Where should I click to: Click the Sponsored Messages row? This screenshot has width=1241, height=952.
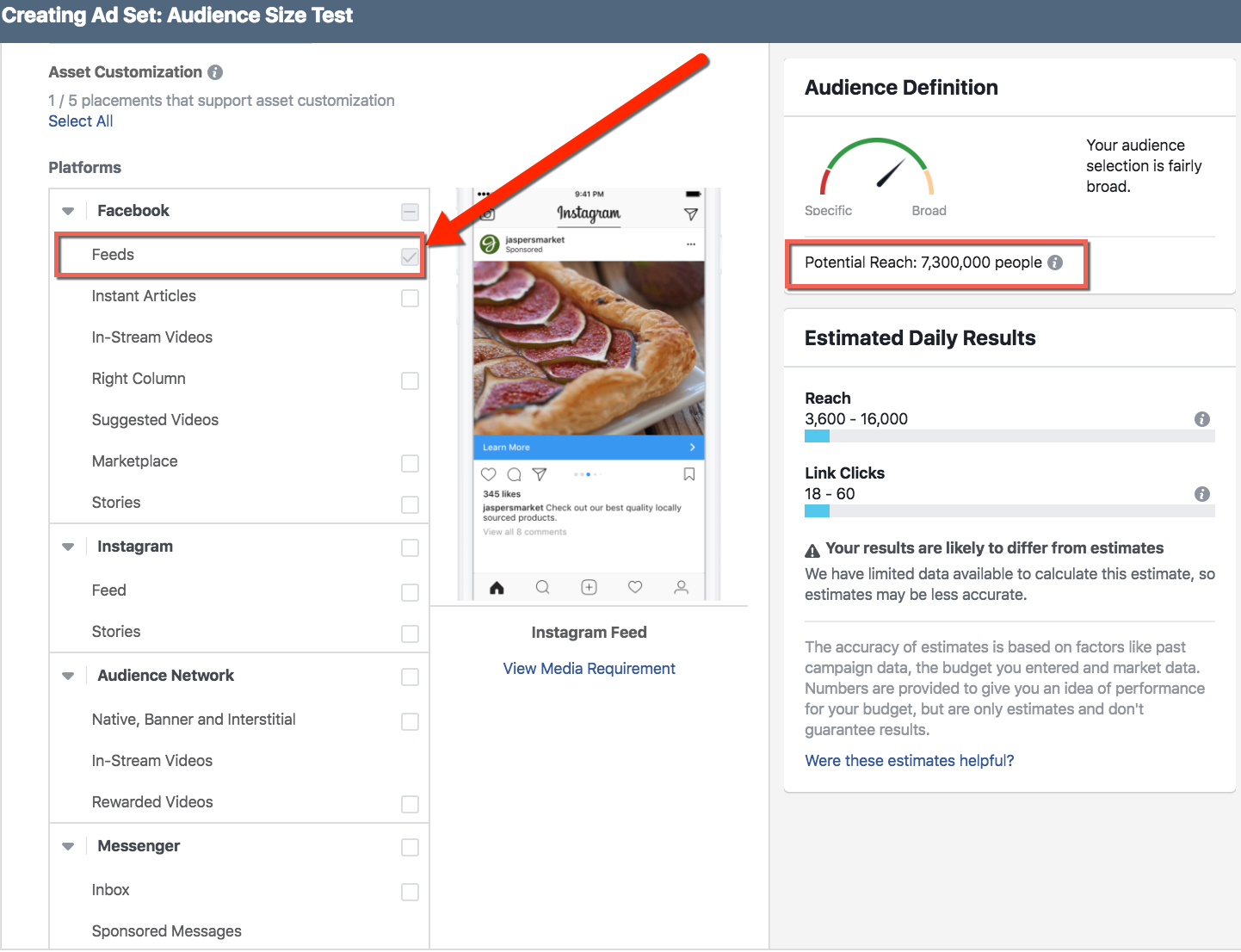click(x=239, y=931)
